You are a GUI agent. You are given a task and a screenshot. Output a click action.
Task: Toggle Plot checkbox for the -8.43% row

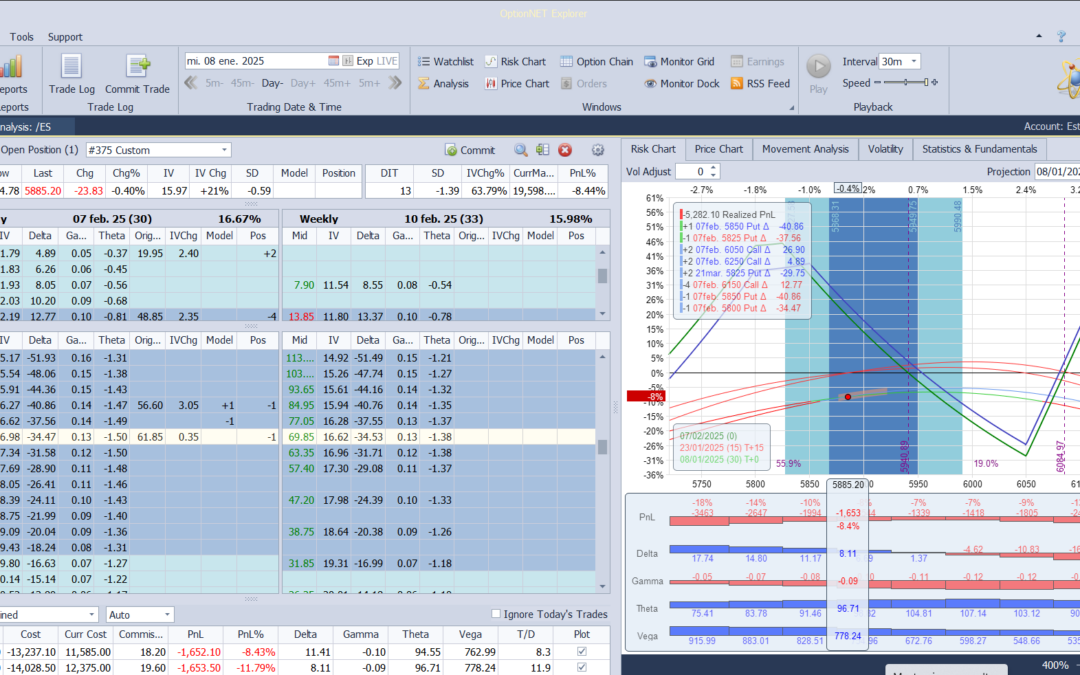[x=582, y=652]
